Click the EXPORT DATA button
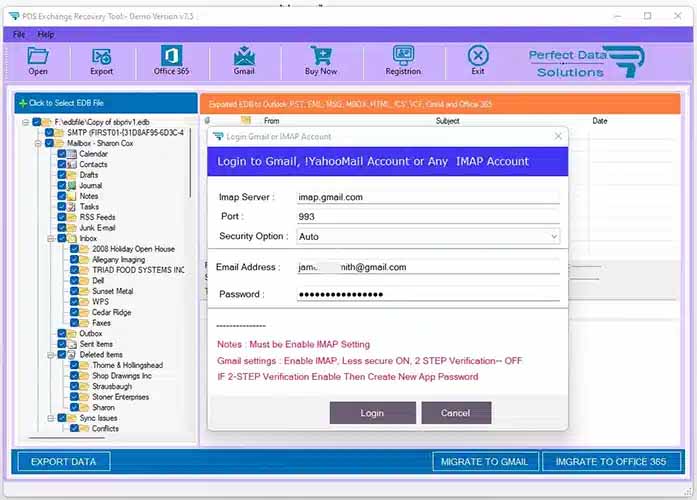Viewport: 697px width, 500px height. tap(64, 462)
